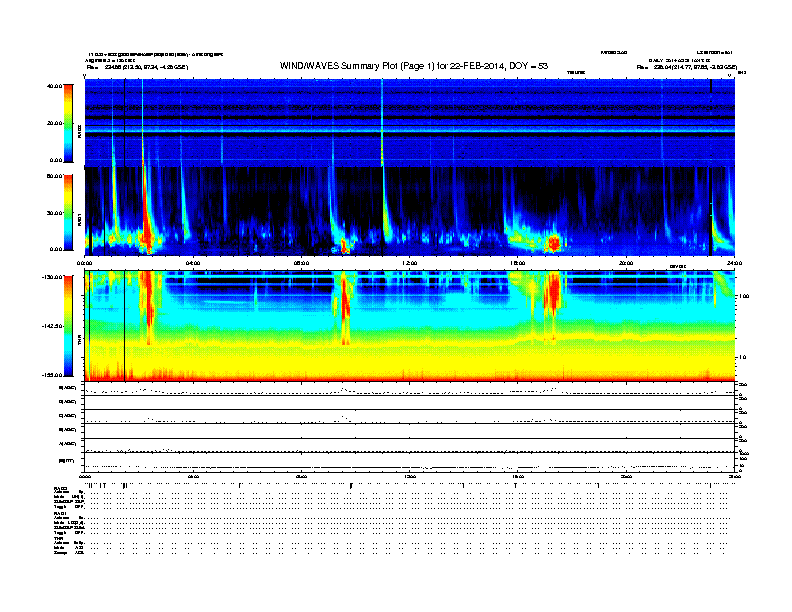
Task: Click the red burst near 17:20 in TNR
Action: [554, 293]
